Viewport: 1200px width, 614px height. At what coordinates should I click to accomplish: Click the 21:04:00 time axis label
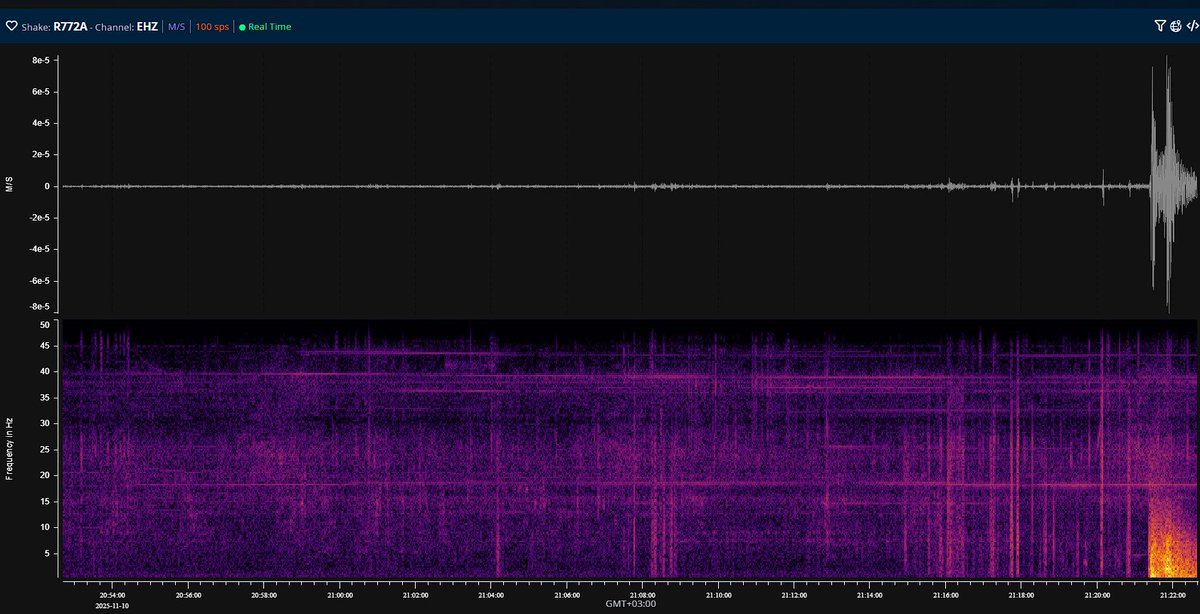491,594
